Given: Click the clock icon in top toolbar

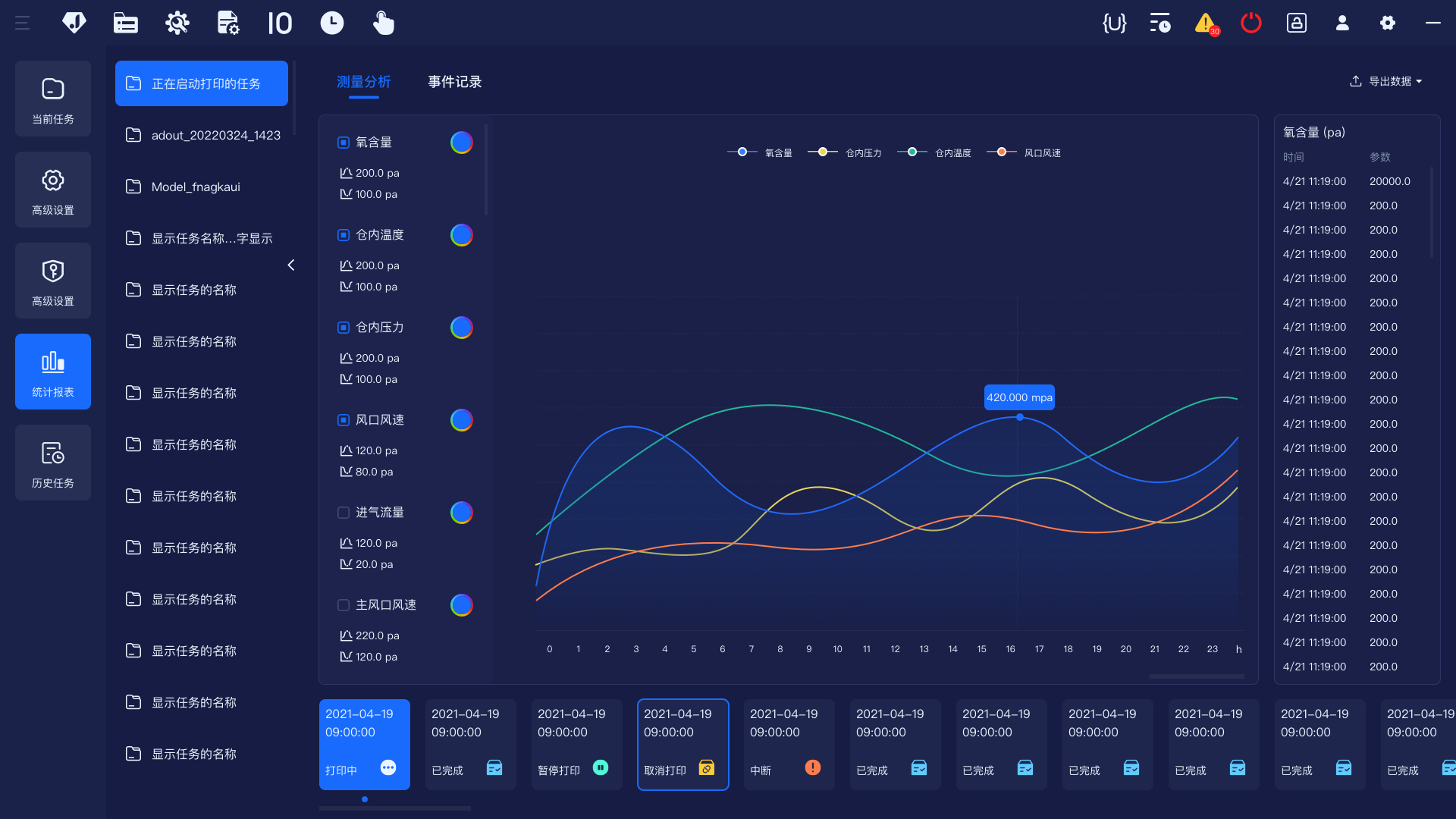Looking at the screenshot, I should (331, 23).
